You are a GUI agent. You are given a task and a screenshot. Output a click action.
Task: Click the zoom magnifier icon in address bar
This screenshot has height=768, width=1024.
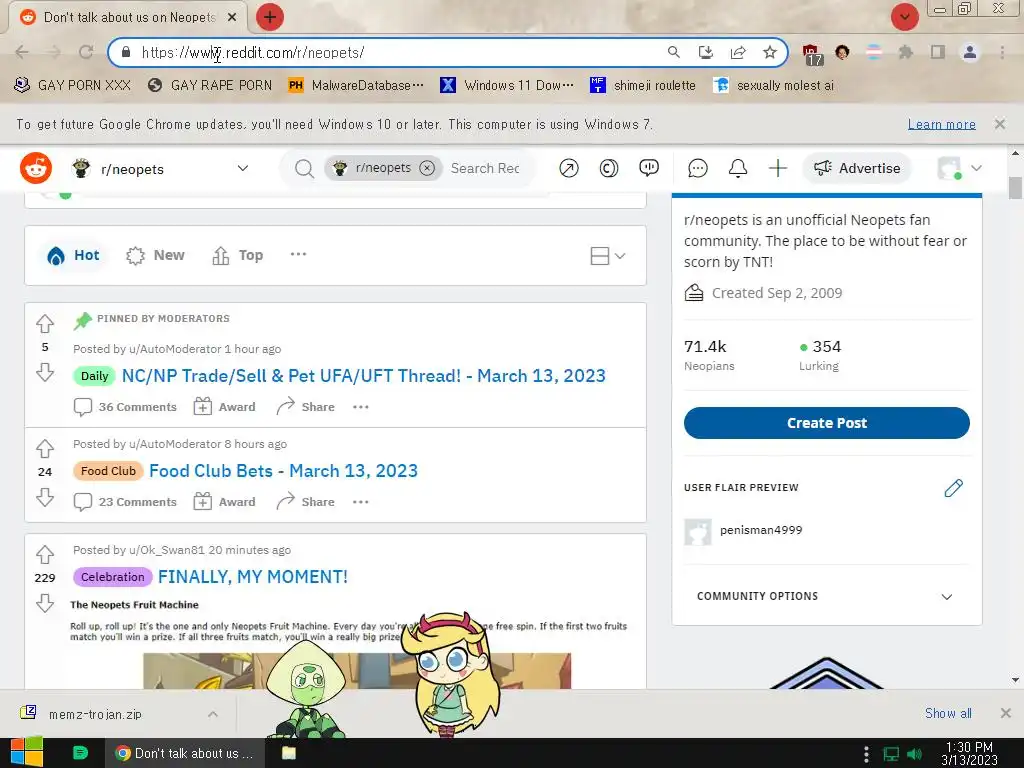pos(673,52)
